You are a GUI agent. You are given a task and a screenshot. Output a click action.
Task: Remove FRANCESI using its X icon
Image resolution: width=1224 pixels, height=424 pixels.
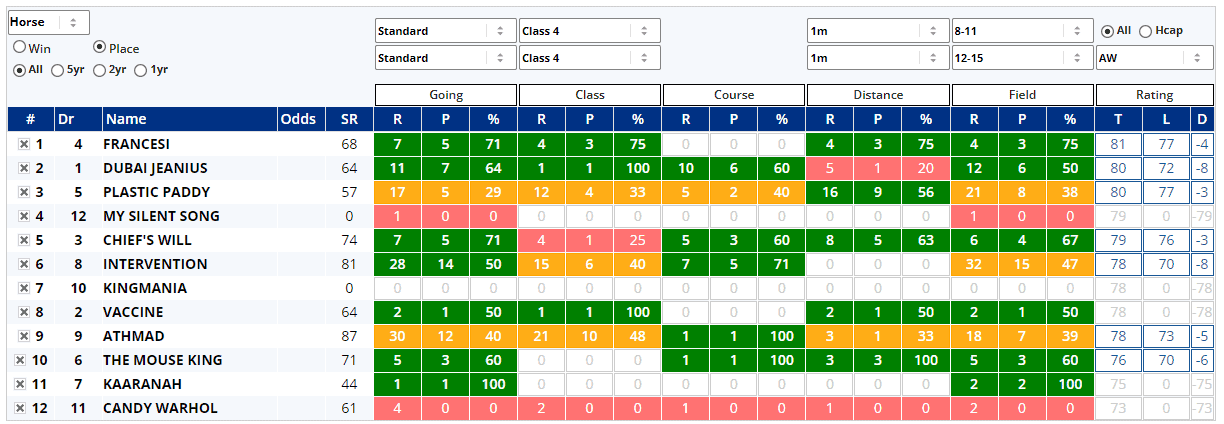click(x=23, y=144)
